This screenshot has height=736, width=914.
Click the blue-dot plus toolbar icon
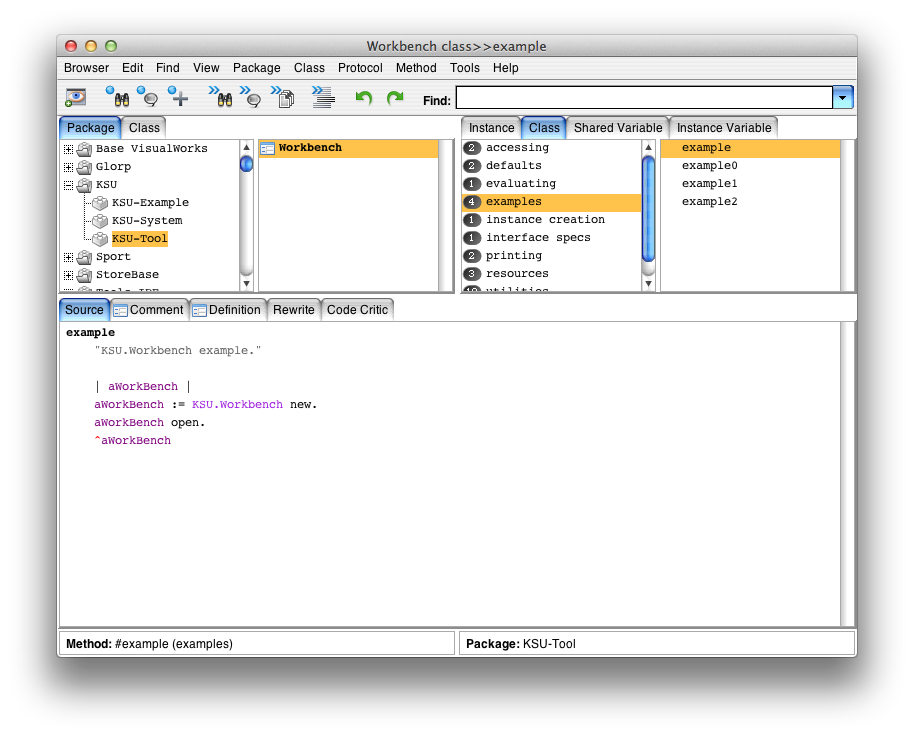click(178, 97)
